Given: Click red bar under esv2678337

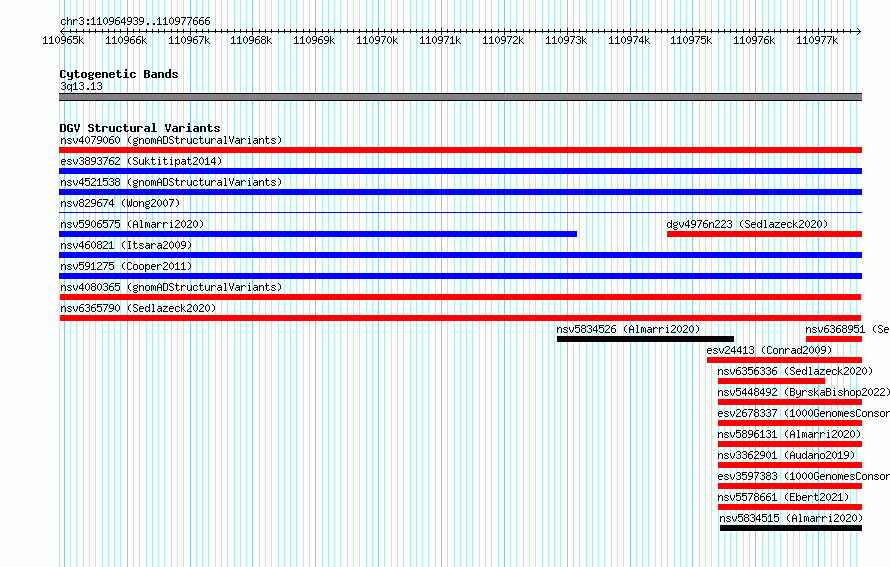Looking at the screenshot, I should pyautogui.click(x=790, y=423).
